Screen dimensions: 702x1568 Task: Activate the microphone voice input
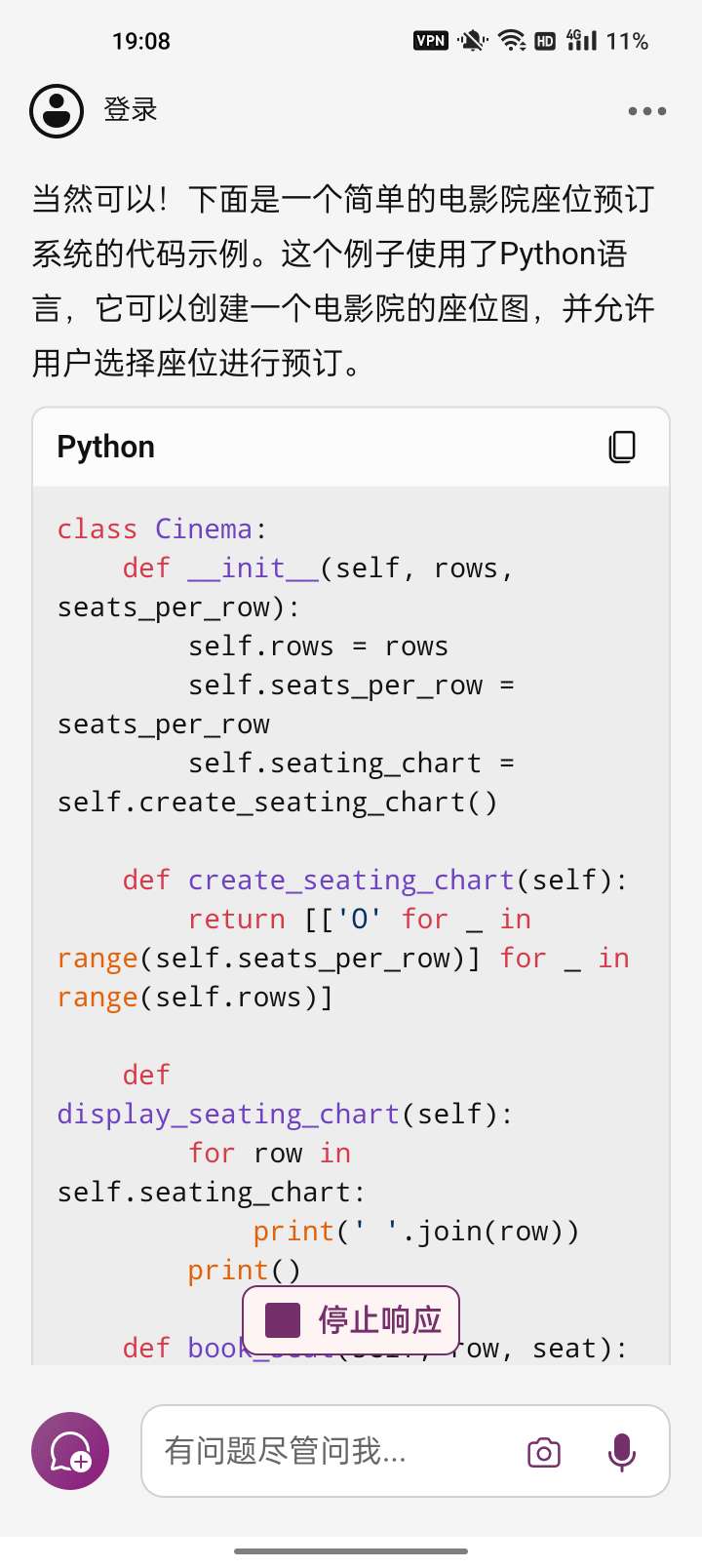click(621, 1452)
